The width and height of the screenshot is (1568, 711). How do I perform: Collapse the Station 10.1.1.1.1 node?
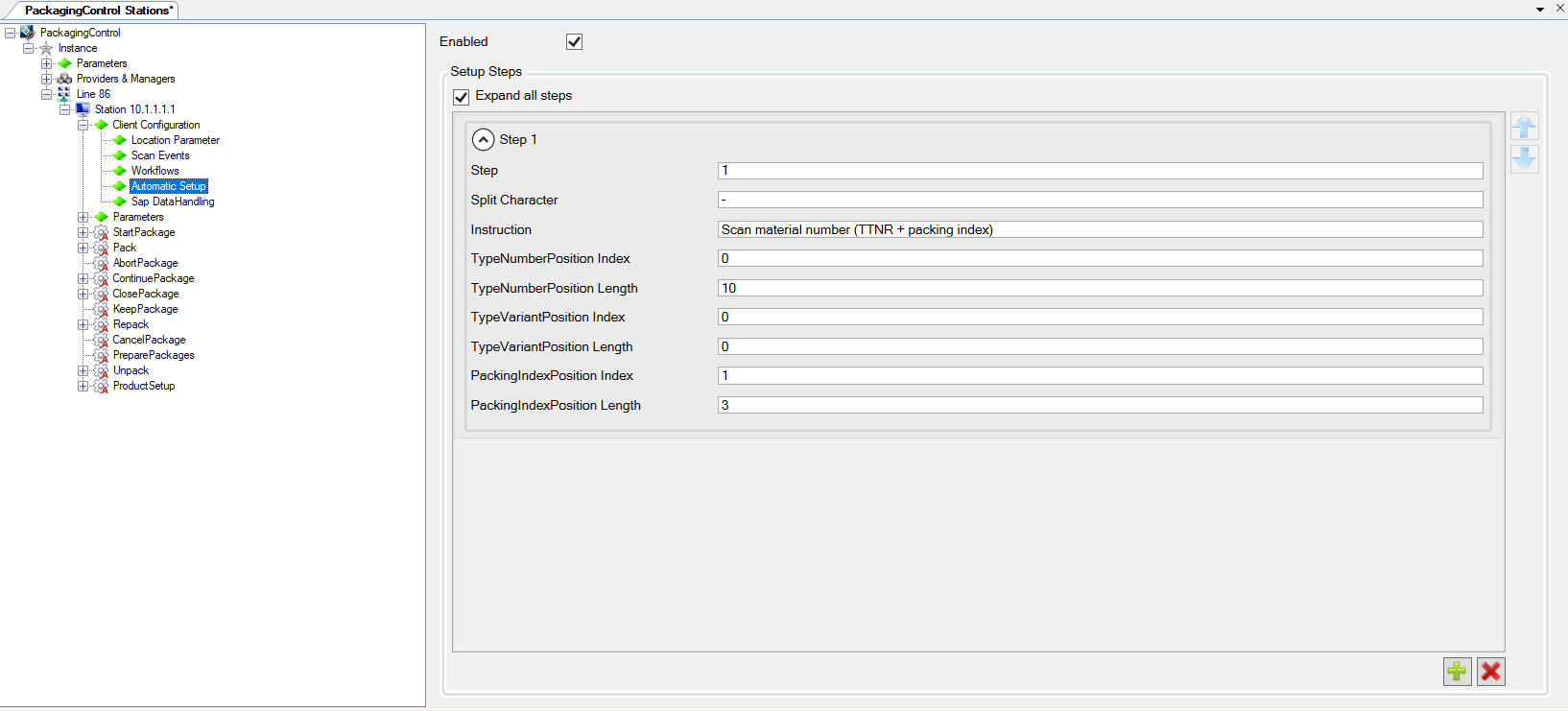click(x=64, y=109)
